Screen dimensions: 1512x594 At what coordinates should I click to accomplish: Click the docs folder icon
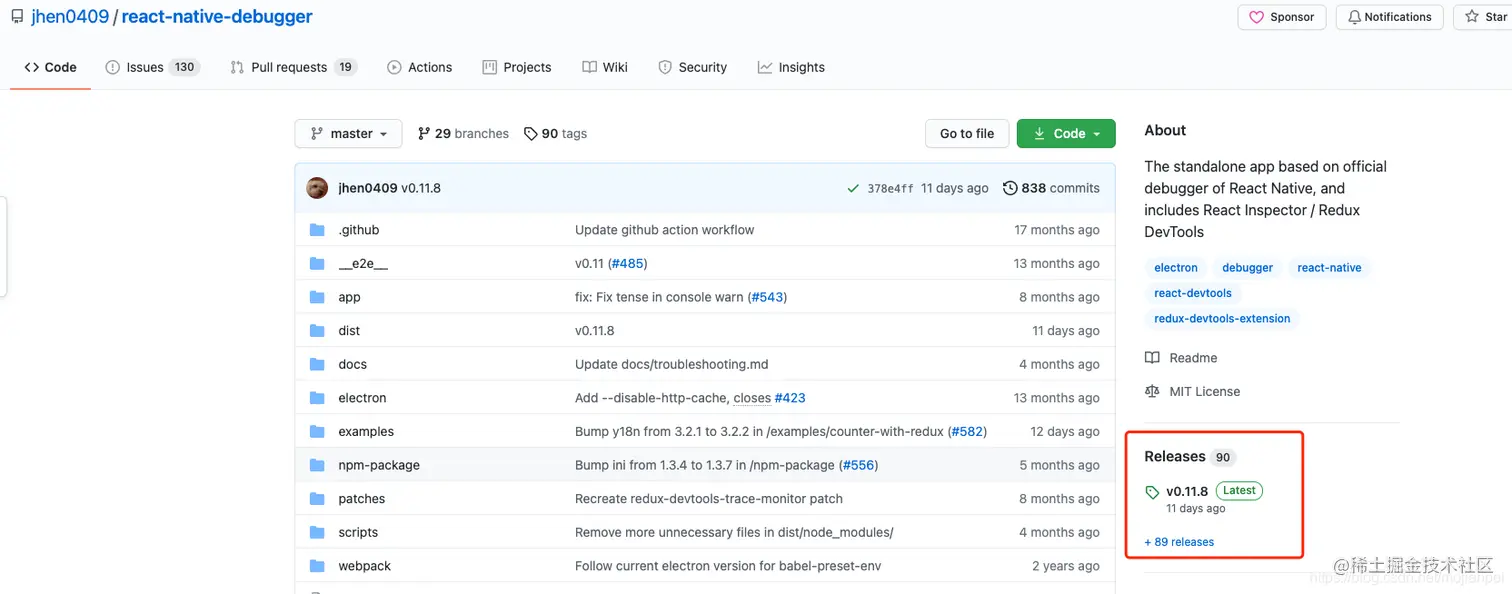(317, 364)
